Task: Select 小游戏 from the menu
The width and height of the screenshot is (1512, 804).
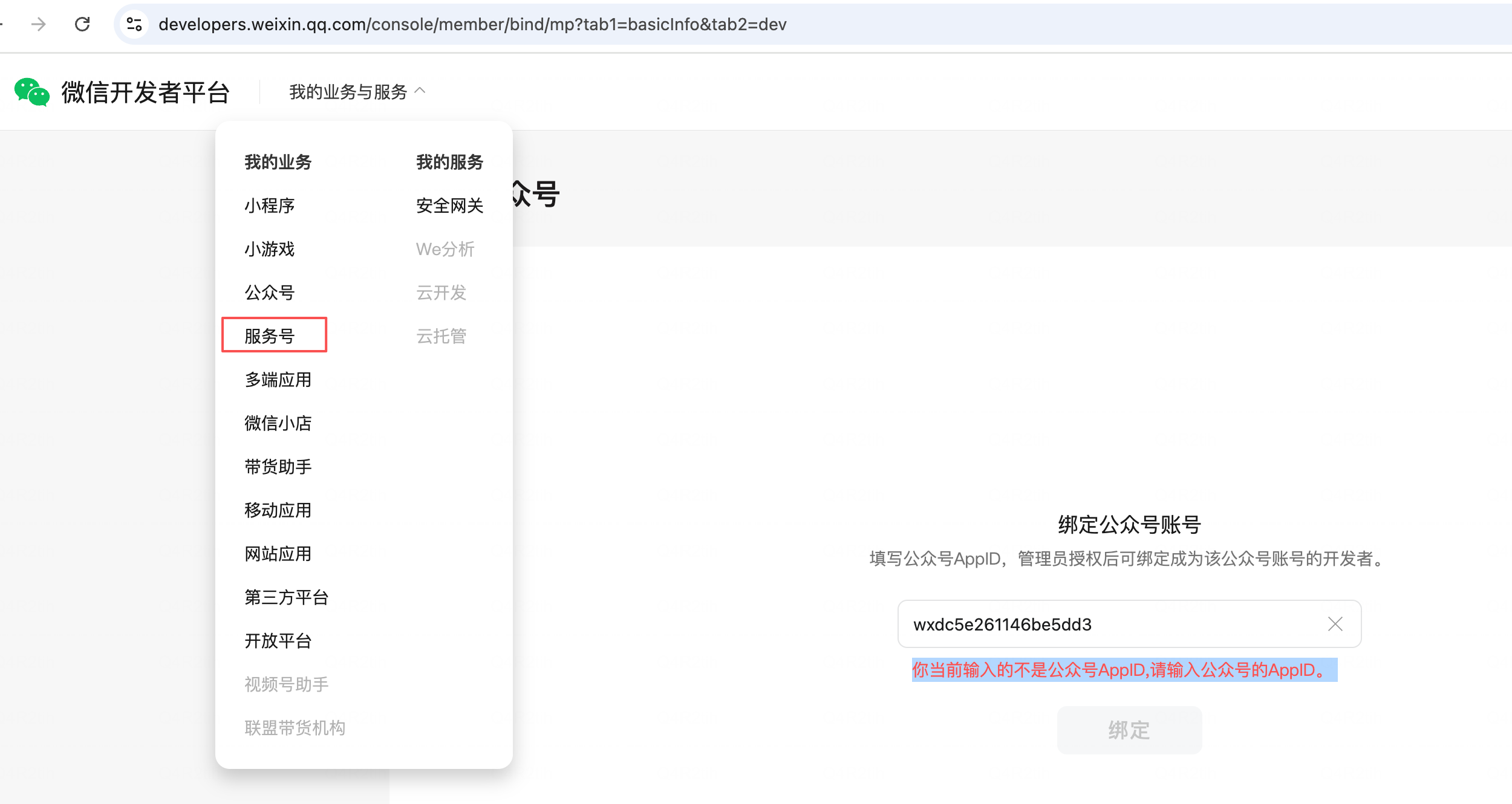Action: click(270, 249)
